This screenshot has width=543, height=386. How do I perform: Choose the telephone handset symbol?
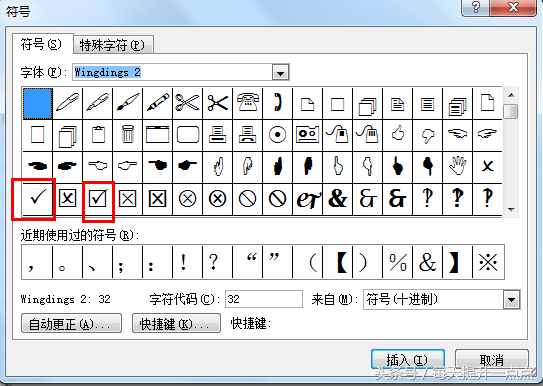point(277,103)
